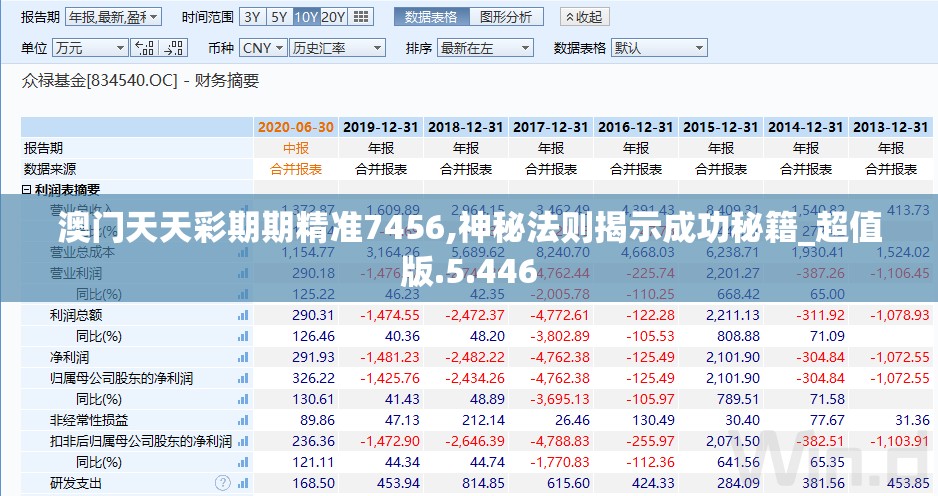
Task: Open chart icon in 同比 row showing 121.11
Action: (x=243, y=462)
